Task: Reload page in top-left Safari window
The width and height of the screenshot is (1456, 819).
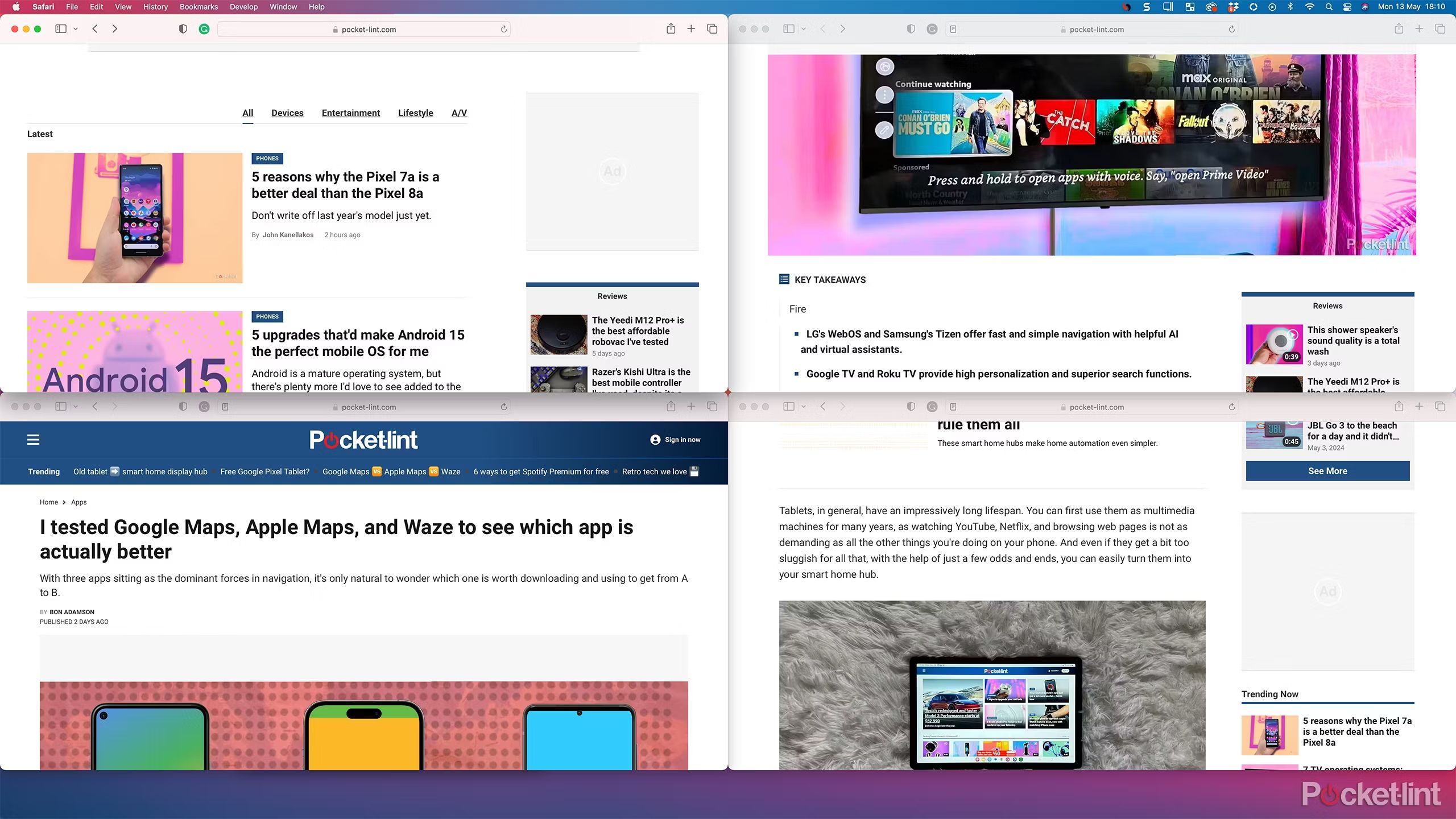Action: point(503,29)
